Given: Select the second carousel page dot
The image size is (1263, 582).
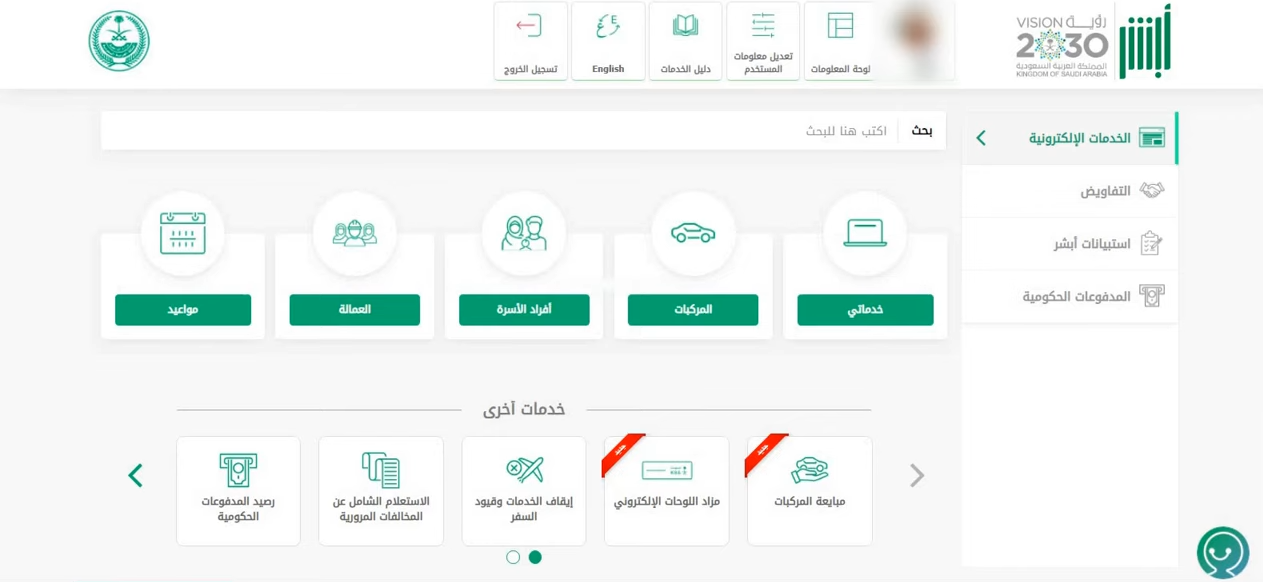Looking at the screenshot, I should [513, 557].
